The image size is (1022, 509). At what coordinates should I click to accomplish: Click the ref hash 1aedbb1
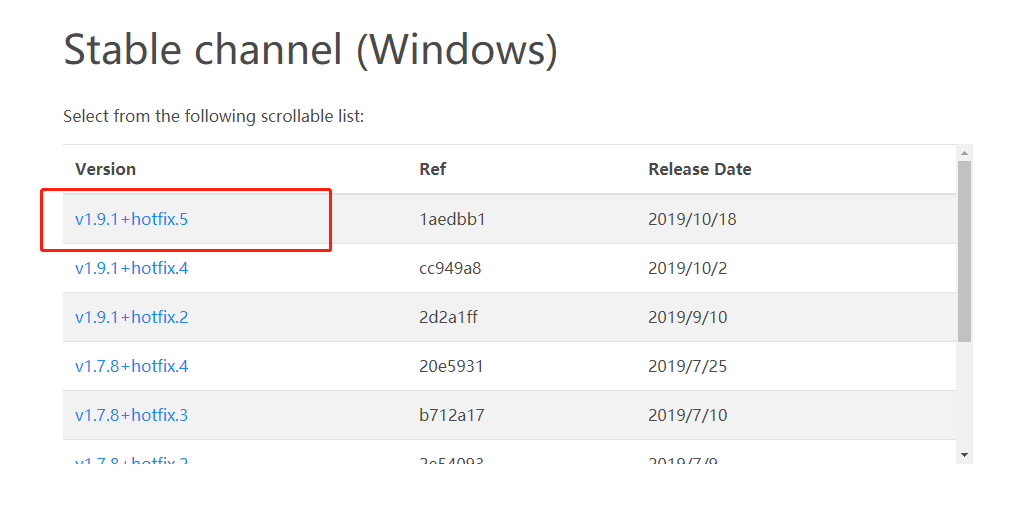point(452,219)
